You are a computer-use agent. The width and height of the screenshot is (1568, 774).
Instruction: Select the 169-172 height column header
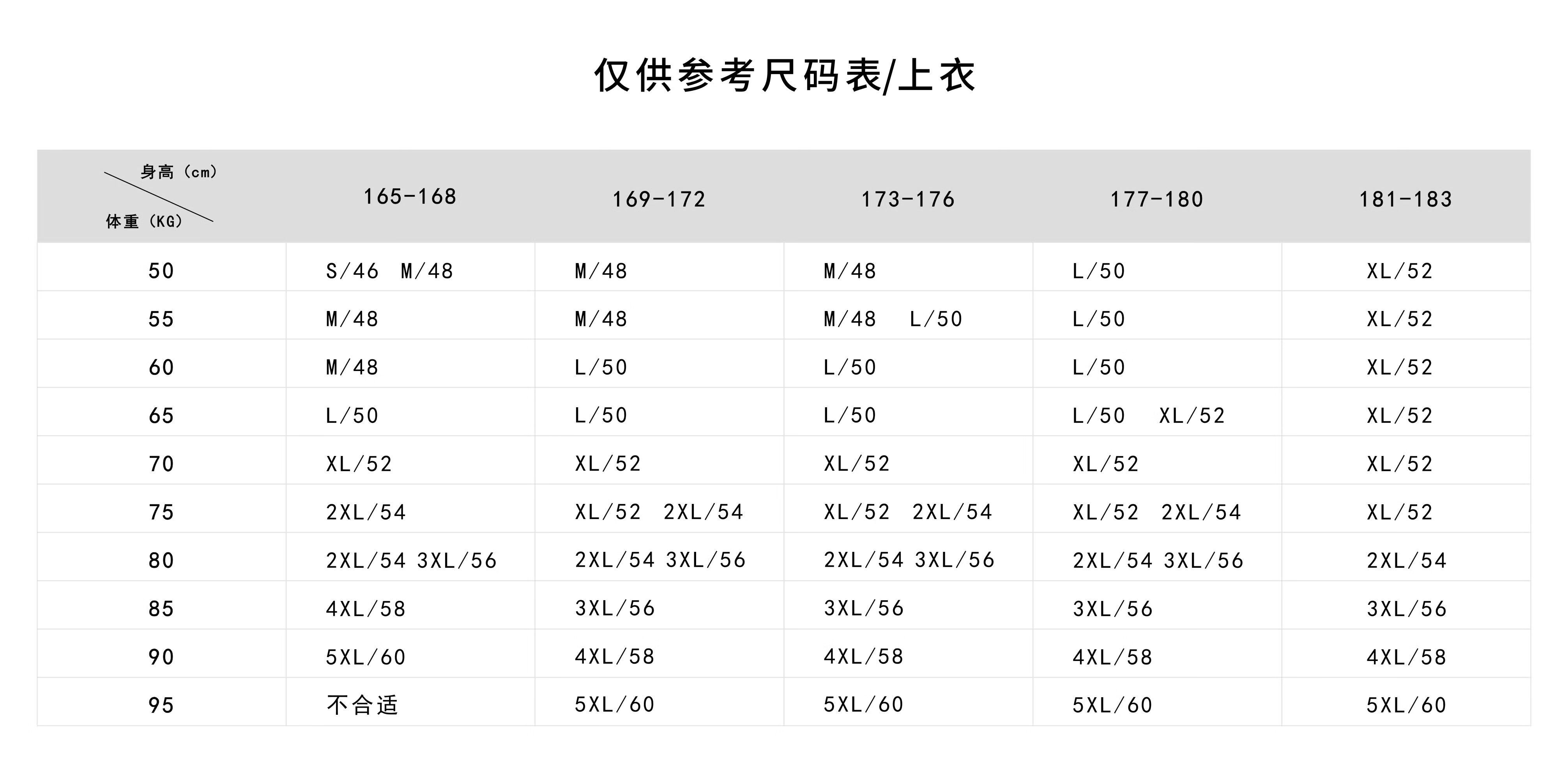pos(659,199)
